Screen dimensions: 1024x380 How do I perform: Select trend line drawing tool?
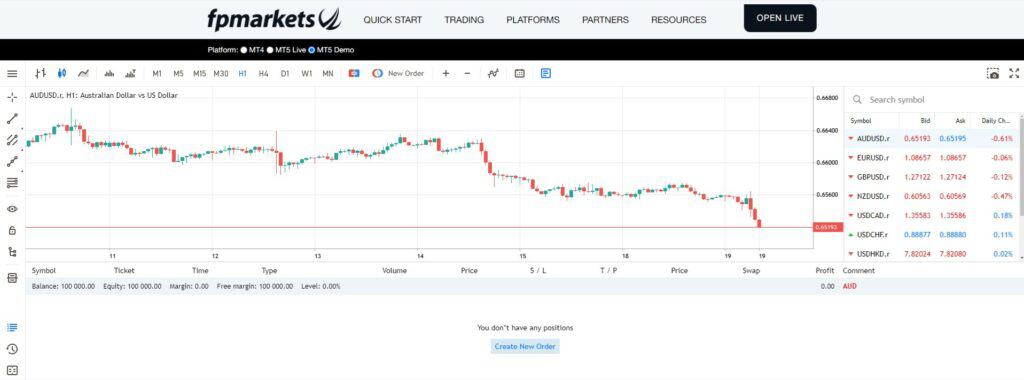click(12, 119)
